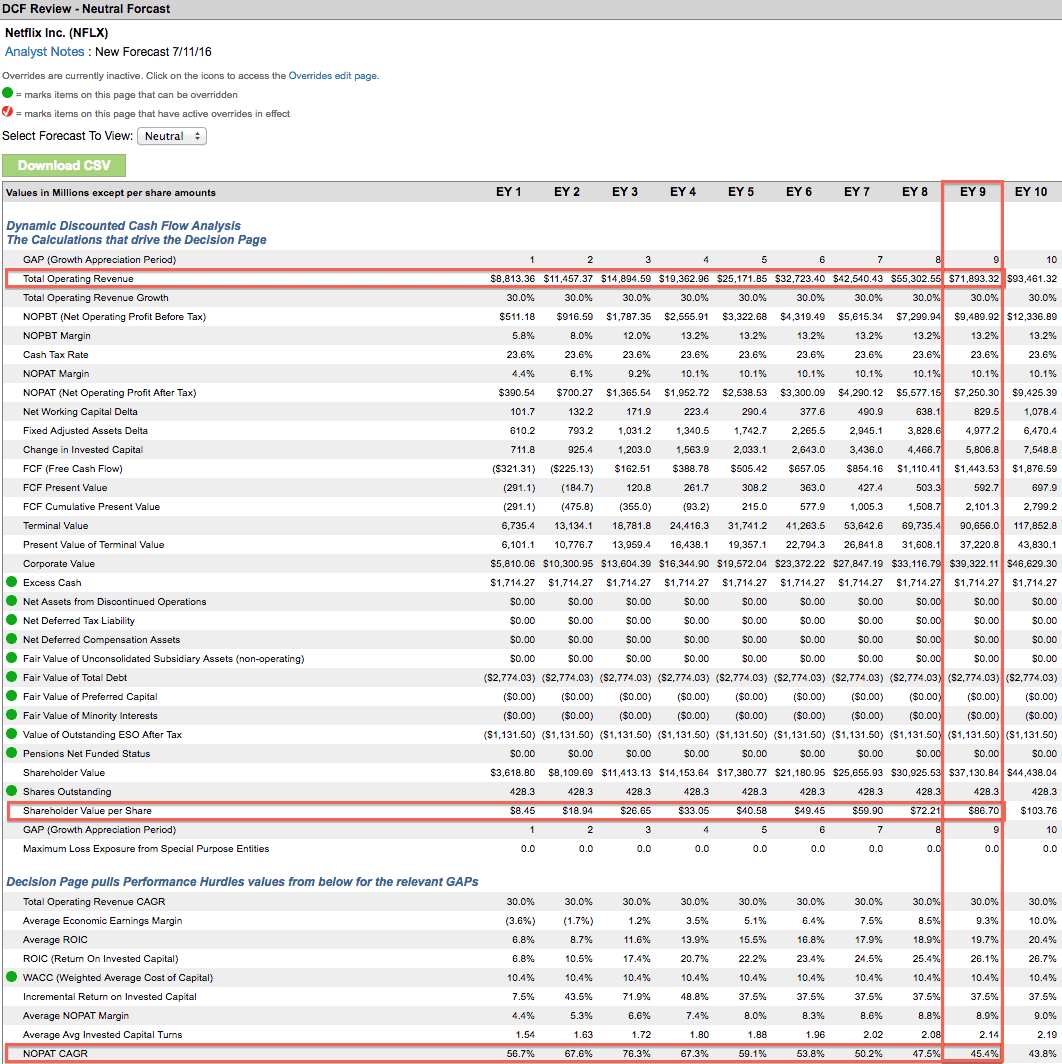Click the Total Operating Revenue Growth label

point(96,298)
